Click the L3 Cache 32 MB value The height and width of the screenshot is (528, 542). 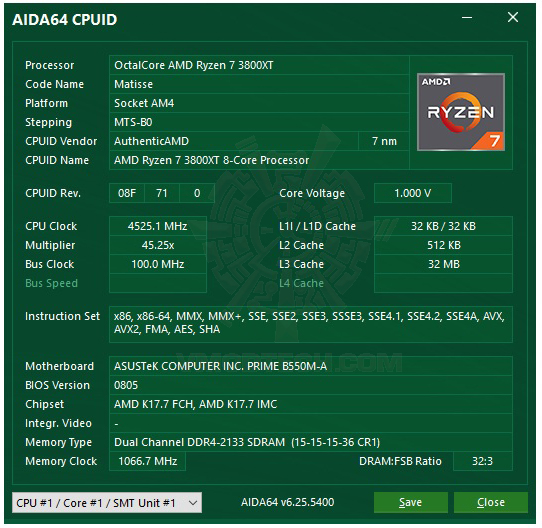[x=443, y=264]
